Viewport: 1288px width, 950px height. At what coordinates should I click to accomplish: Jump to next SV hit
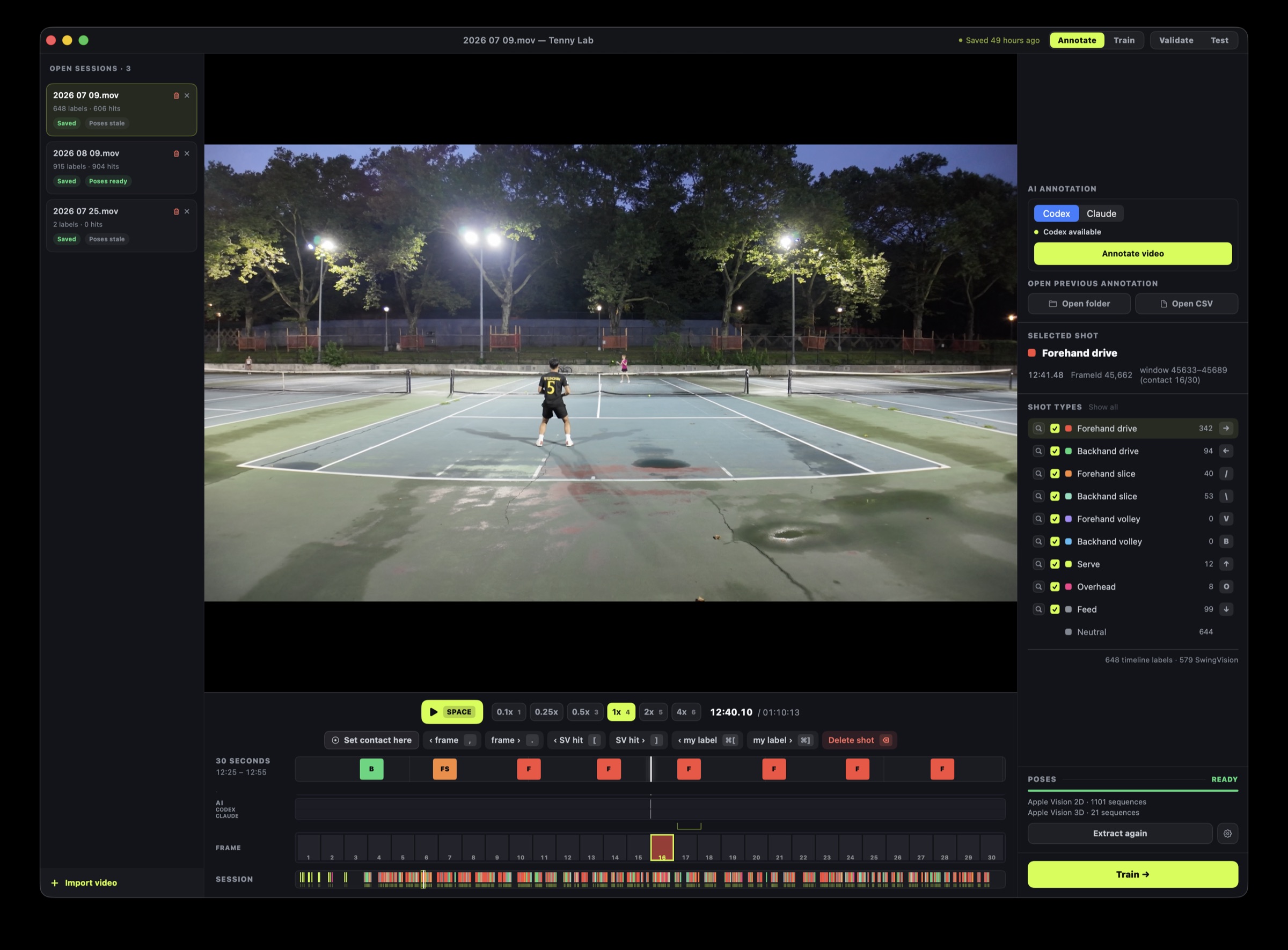[x=638, y=740]
